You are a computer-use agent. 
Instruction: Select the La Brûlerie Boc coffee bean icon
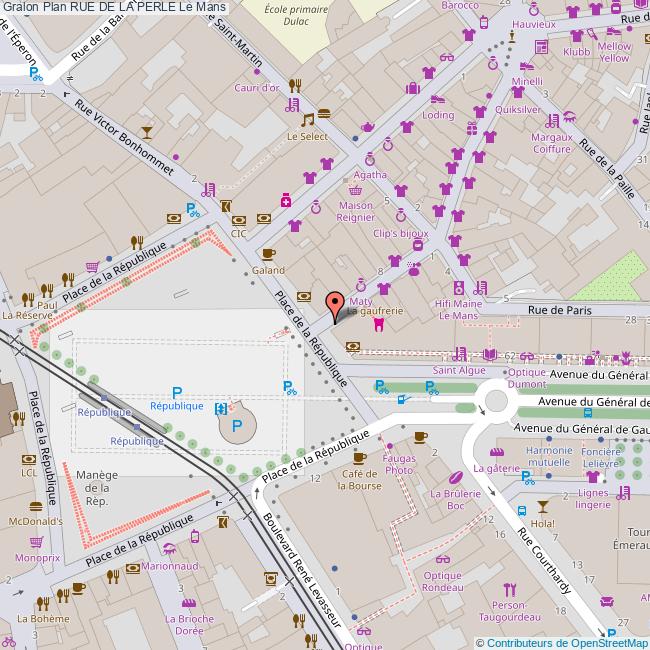coord(456,477)
